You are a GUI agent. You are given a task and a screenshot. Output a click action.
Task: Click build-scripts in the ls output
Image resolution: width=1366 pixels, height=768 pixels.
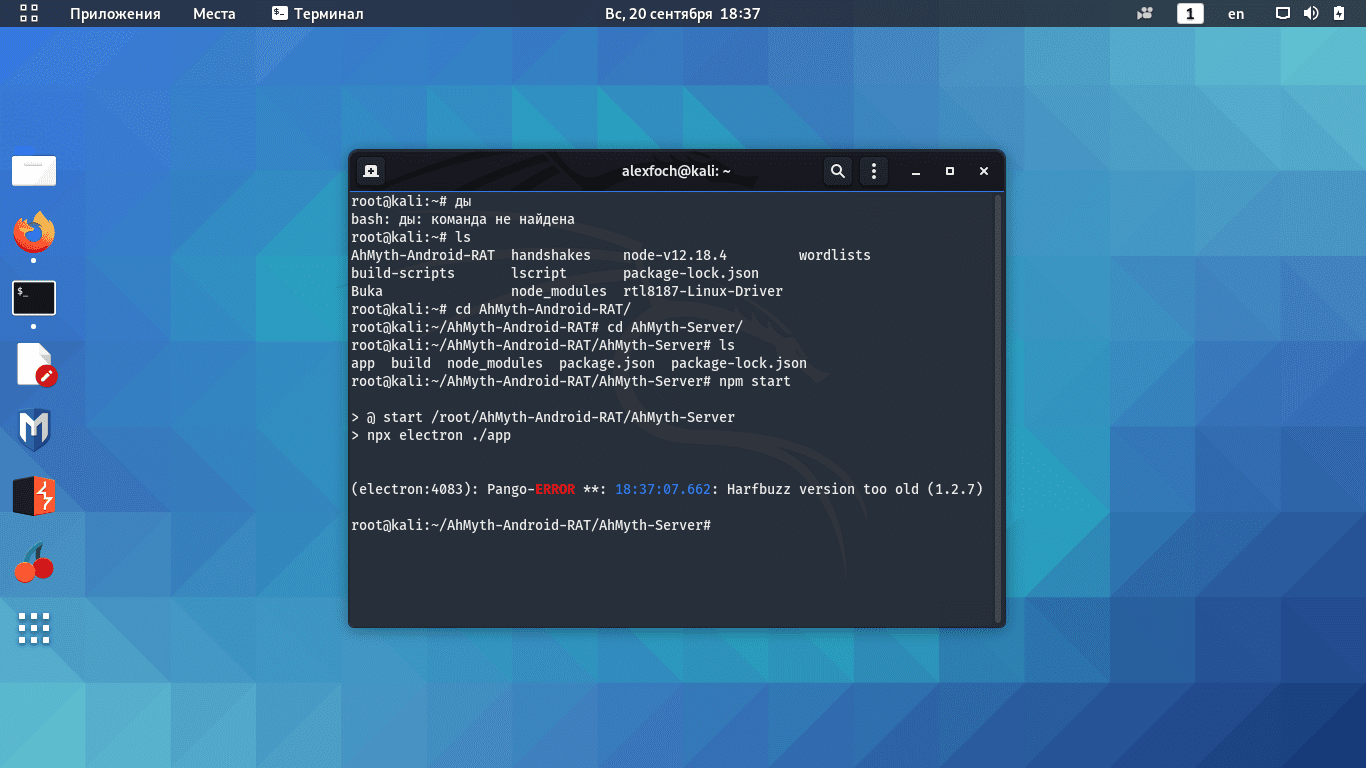point(403,273)
